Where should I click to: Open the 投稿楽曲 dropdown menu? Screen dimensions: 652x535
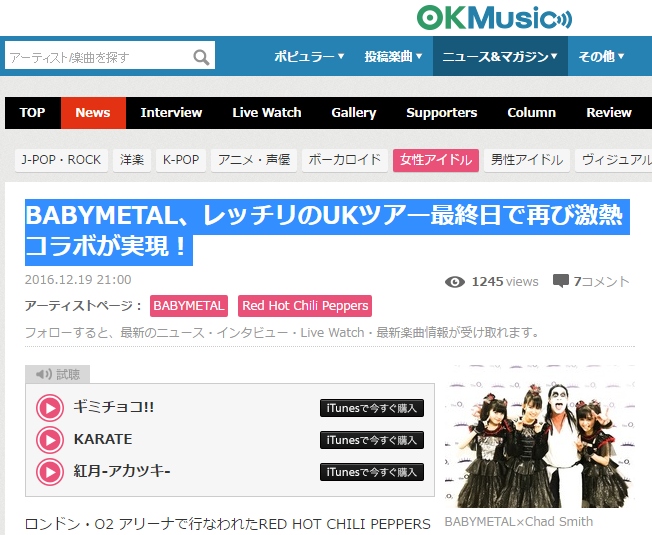click(x=393, y=56)
